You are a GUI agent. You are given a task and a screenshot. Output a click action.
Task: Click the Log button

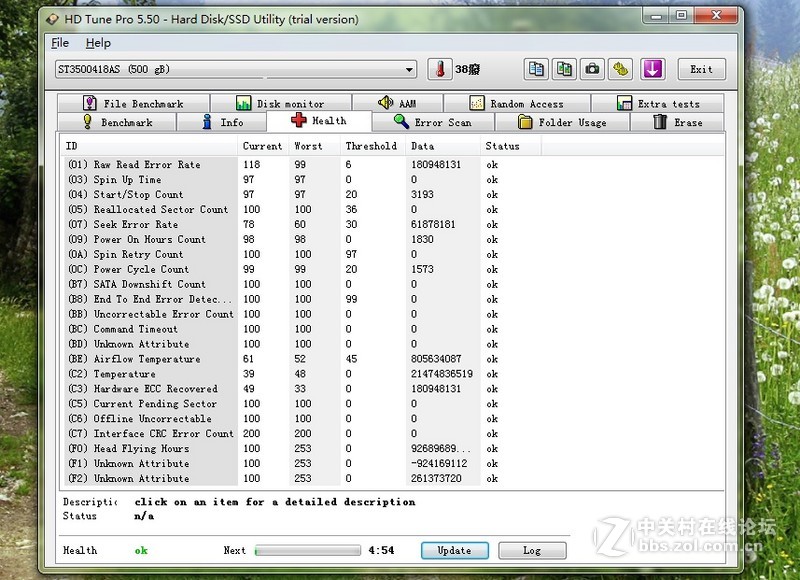click(532, 551)
